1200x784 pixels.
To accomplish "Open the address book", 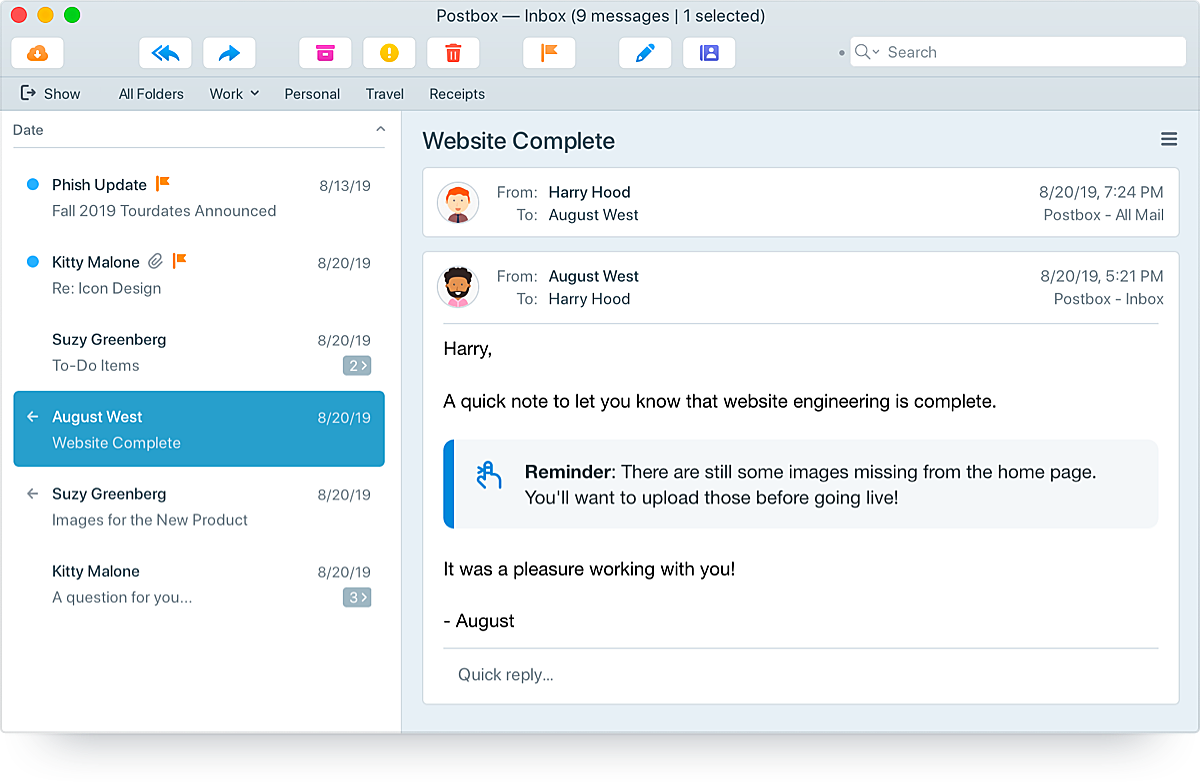I will point(709,52).
